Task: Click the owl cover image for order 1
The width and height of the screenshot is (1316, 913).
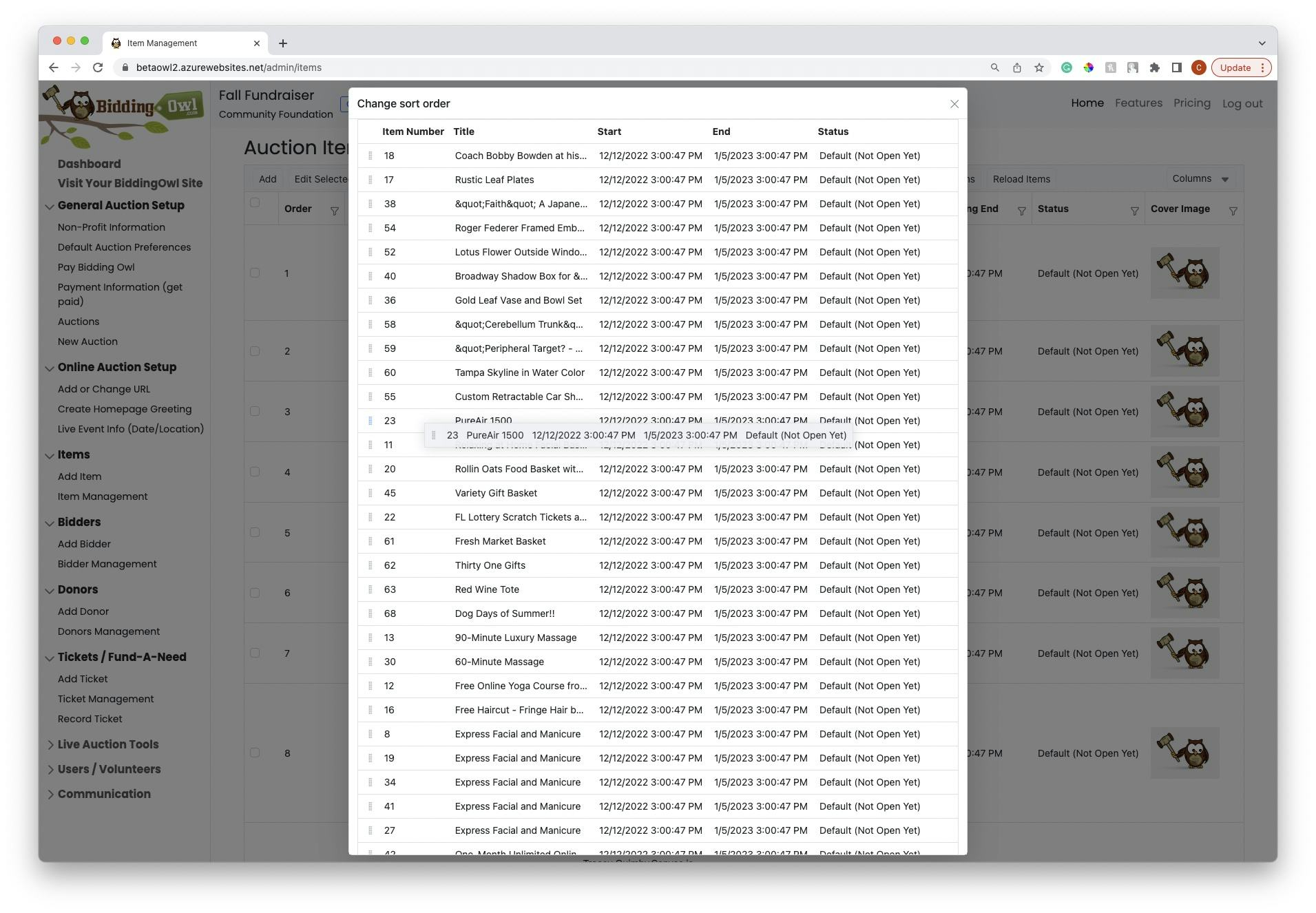Action: click(1184, 273)
